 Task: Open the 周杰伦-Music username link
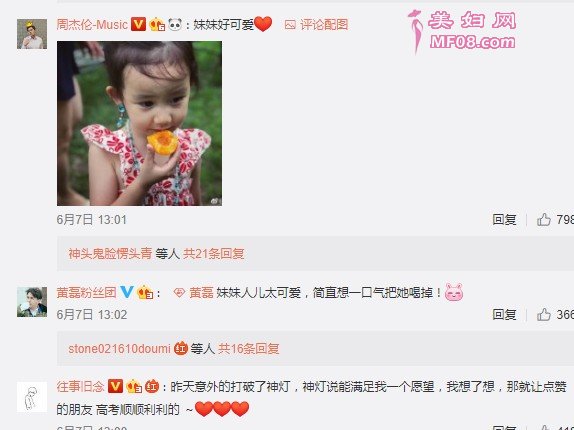click(x=92, y=25)
